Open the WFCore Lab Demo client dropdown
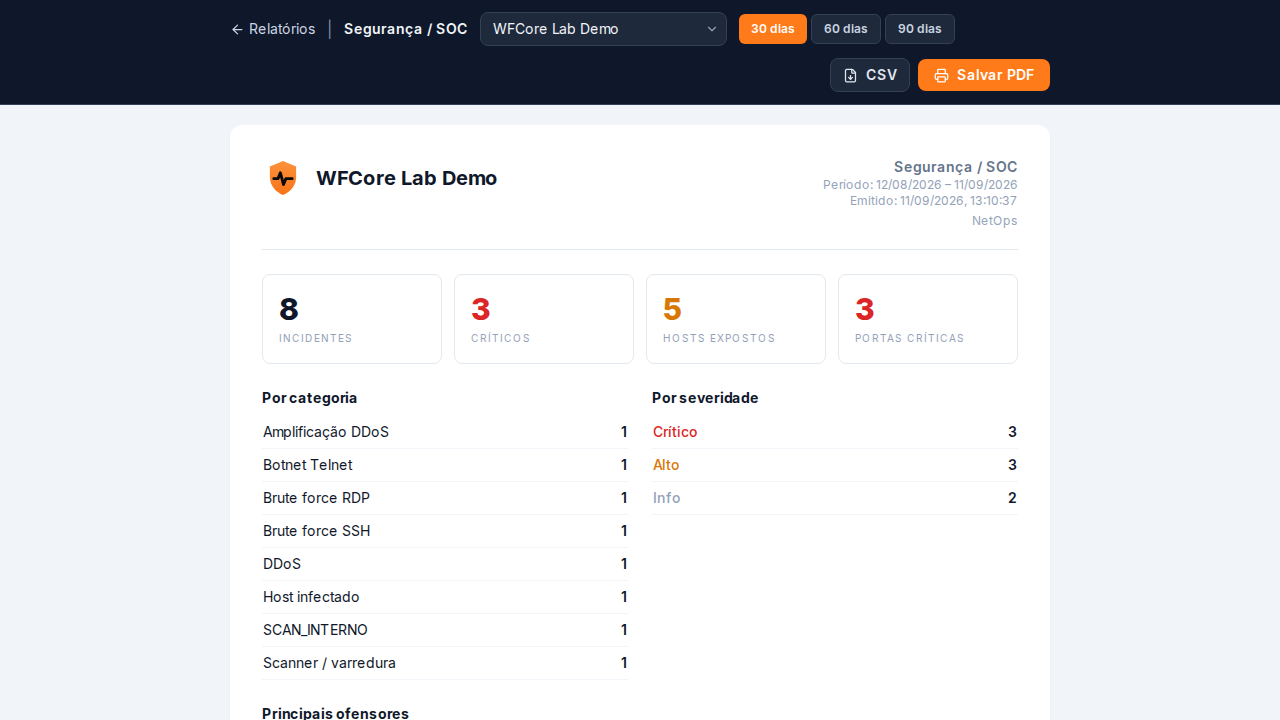The image size is (1280, 720). pos(603,29)
